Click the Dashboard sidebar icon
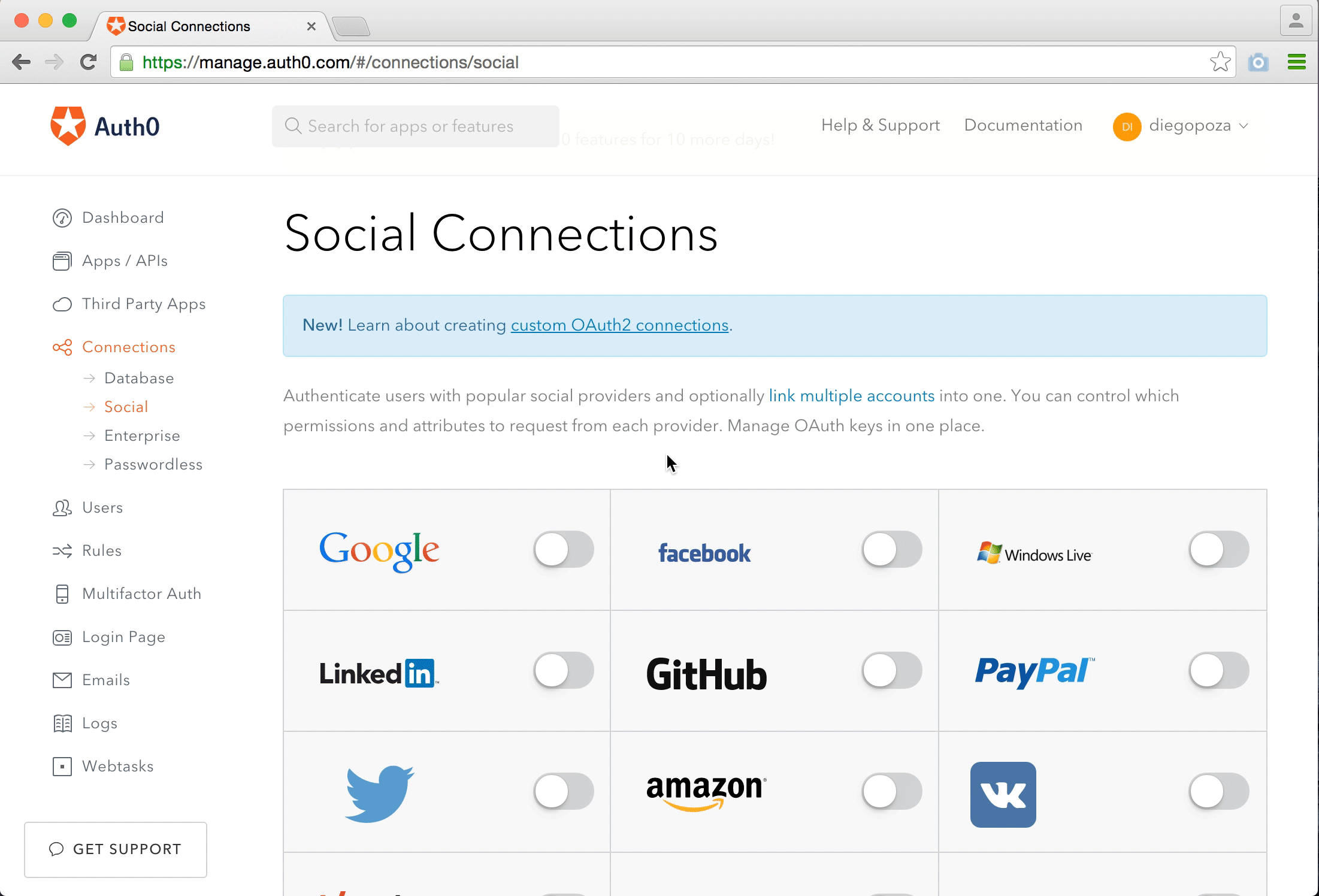This screenshot has height=896, width=1319. click(62, 217)
